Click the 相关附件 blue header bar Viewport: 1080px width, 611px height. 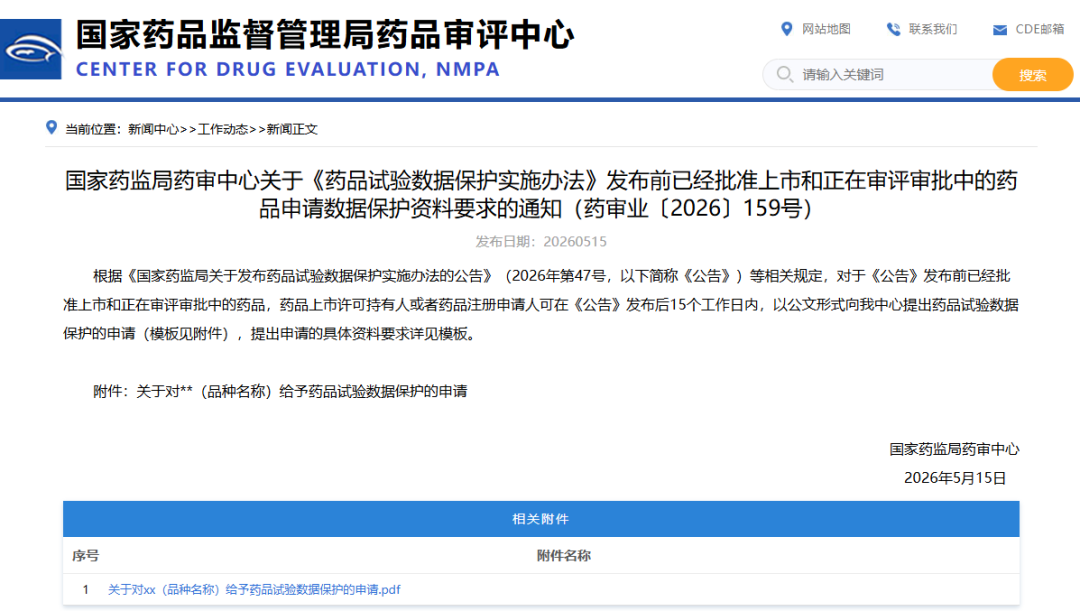click(x=541, y=519)
